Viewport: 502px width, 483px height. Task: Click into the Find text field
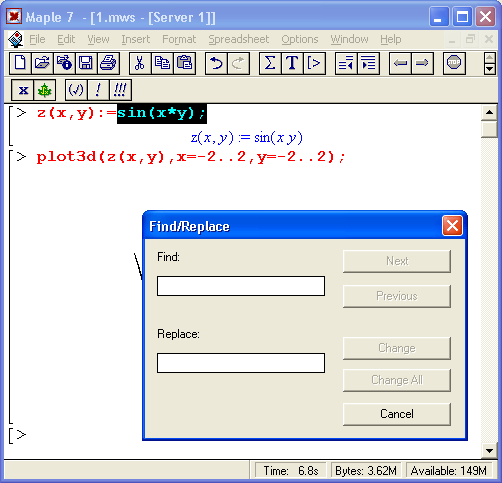(x=241, y=286)
